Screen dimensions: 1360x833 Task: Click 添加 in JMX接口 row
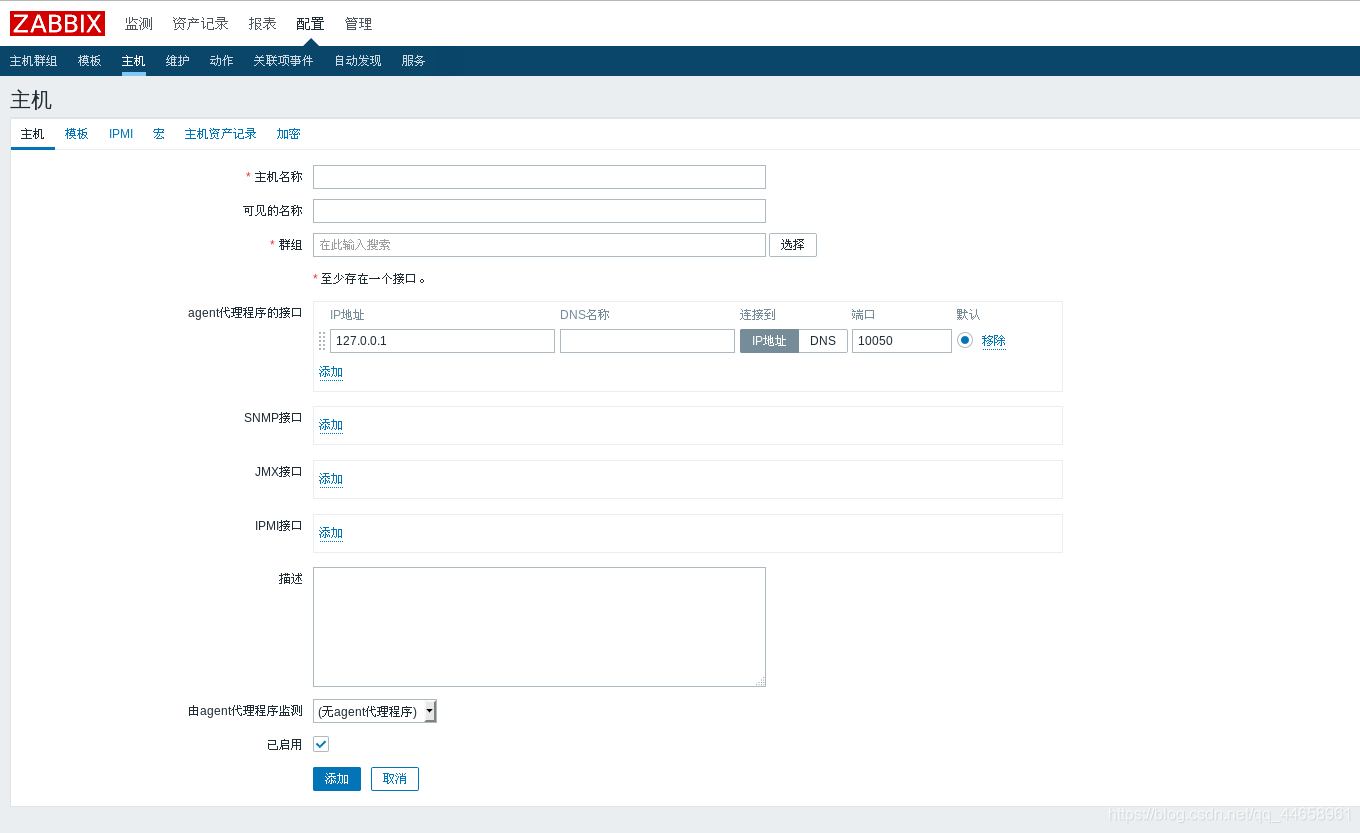[x=331, y=479]
